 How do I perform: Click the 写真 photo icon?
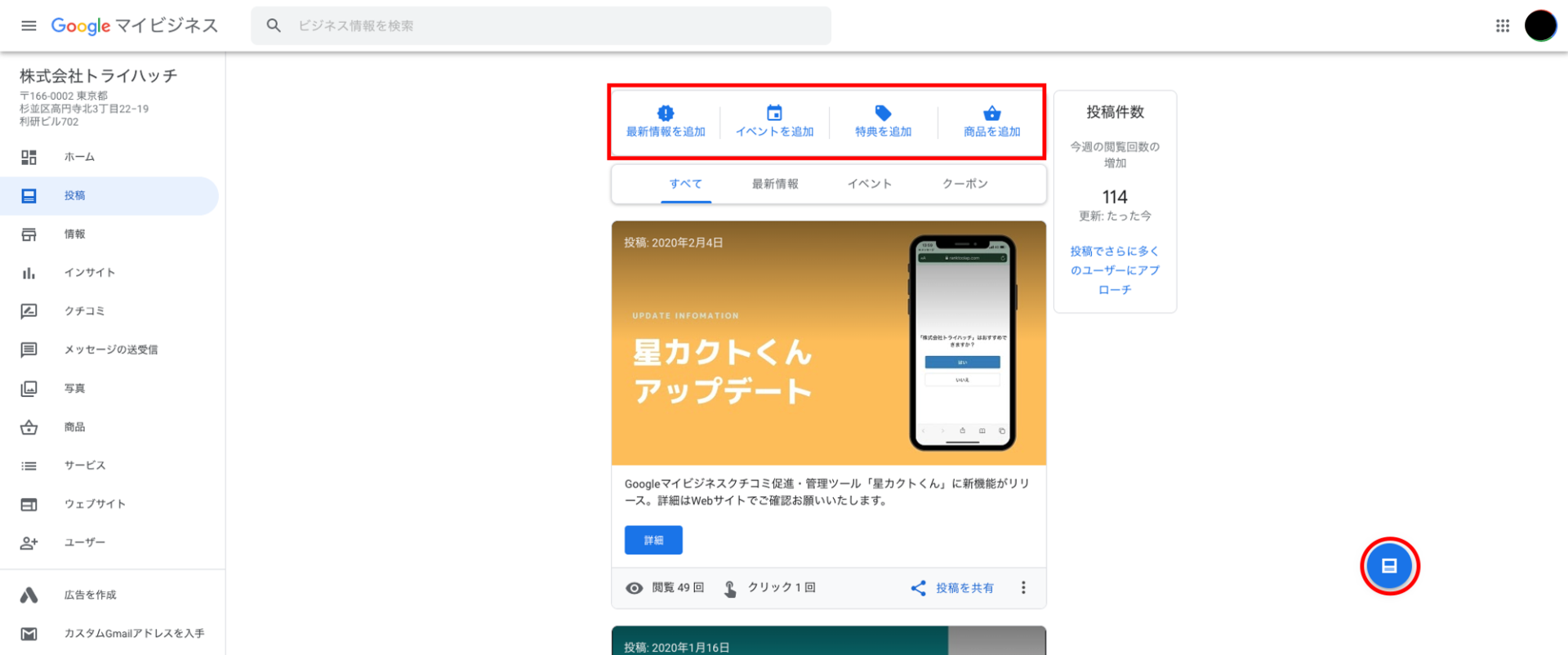click(29, 389)
